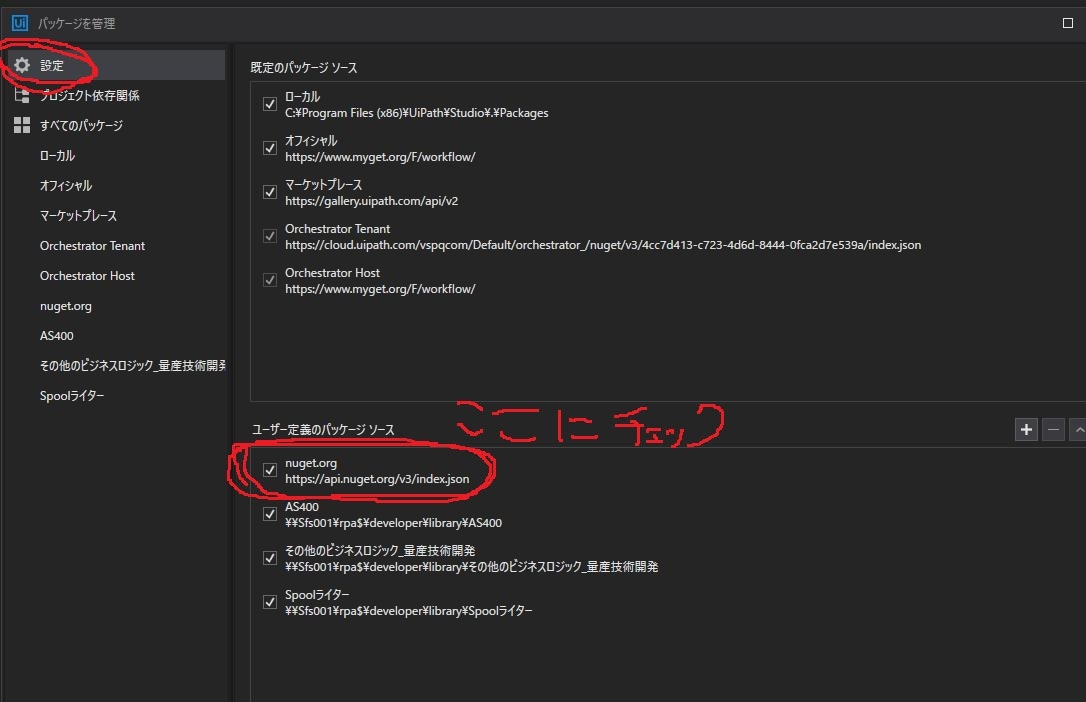The image size is (1086, 702).
Task: Toggle the Spoolライター source checkbox
Action: [269, 601]
